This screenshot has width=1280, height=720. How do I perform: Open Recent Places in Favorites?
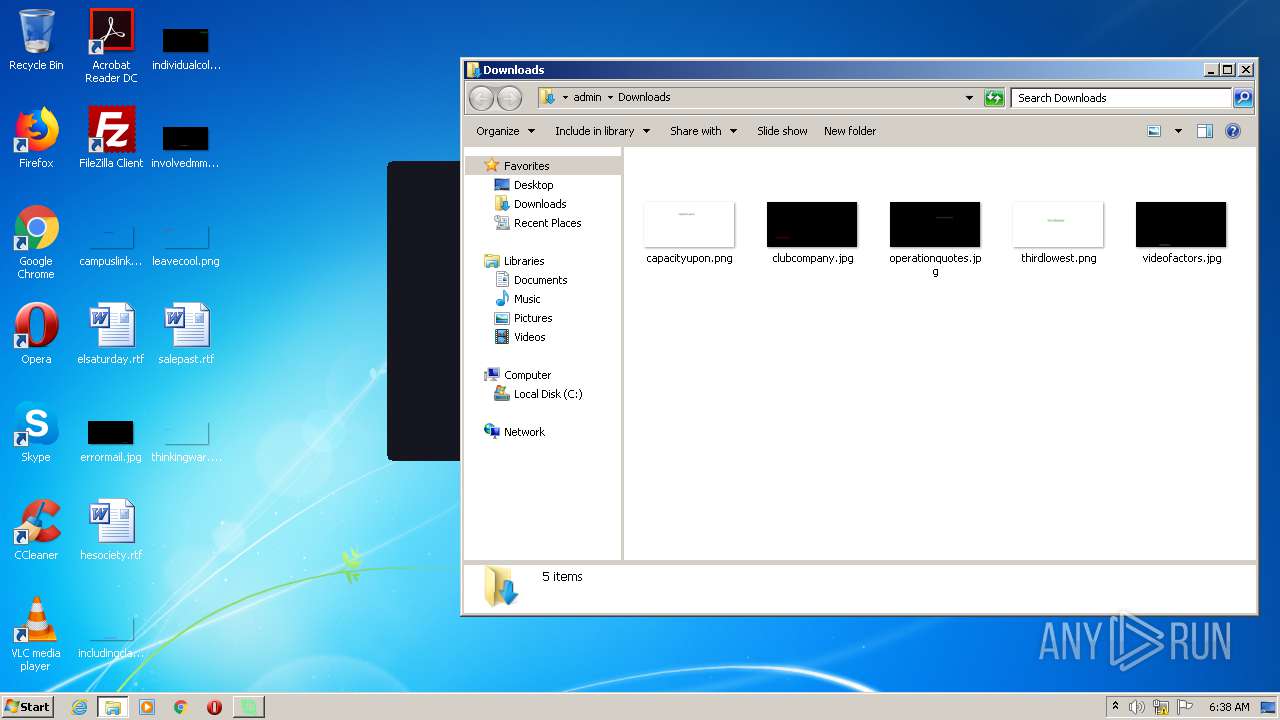coord(547,223)
